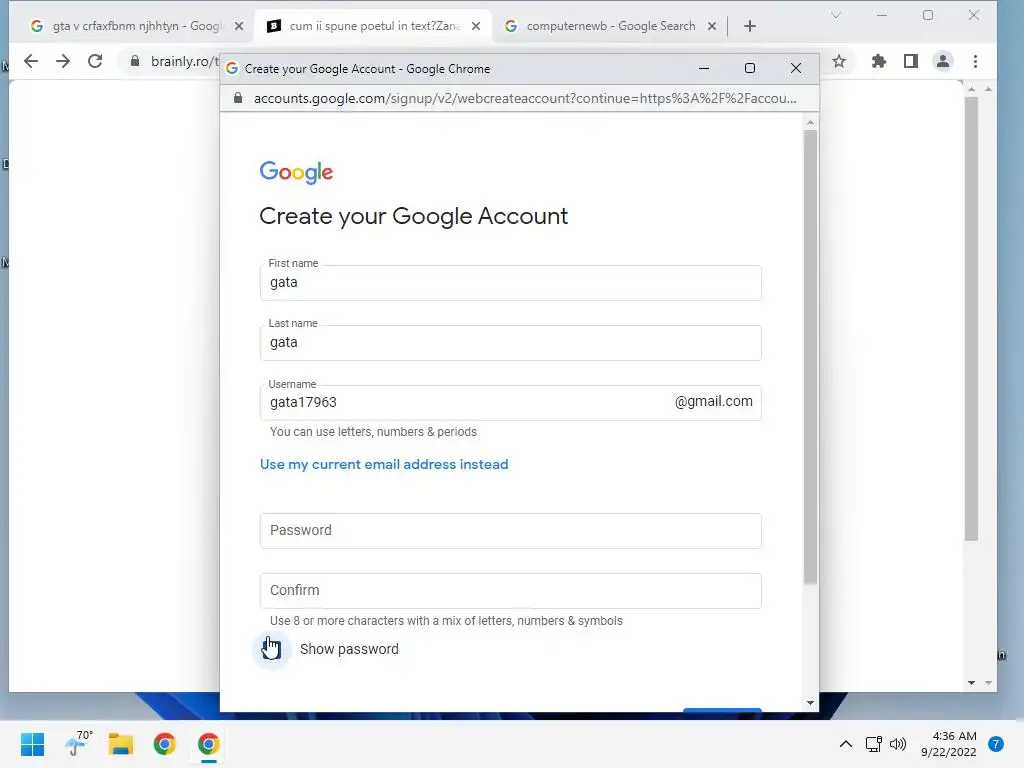The width and height of the screenshot is (1024, 768).
Task: Open File Explorer from the taskbar
Action: [121, 744]
